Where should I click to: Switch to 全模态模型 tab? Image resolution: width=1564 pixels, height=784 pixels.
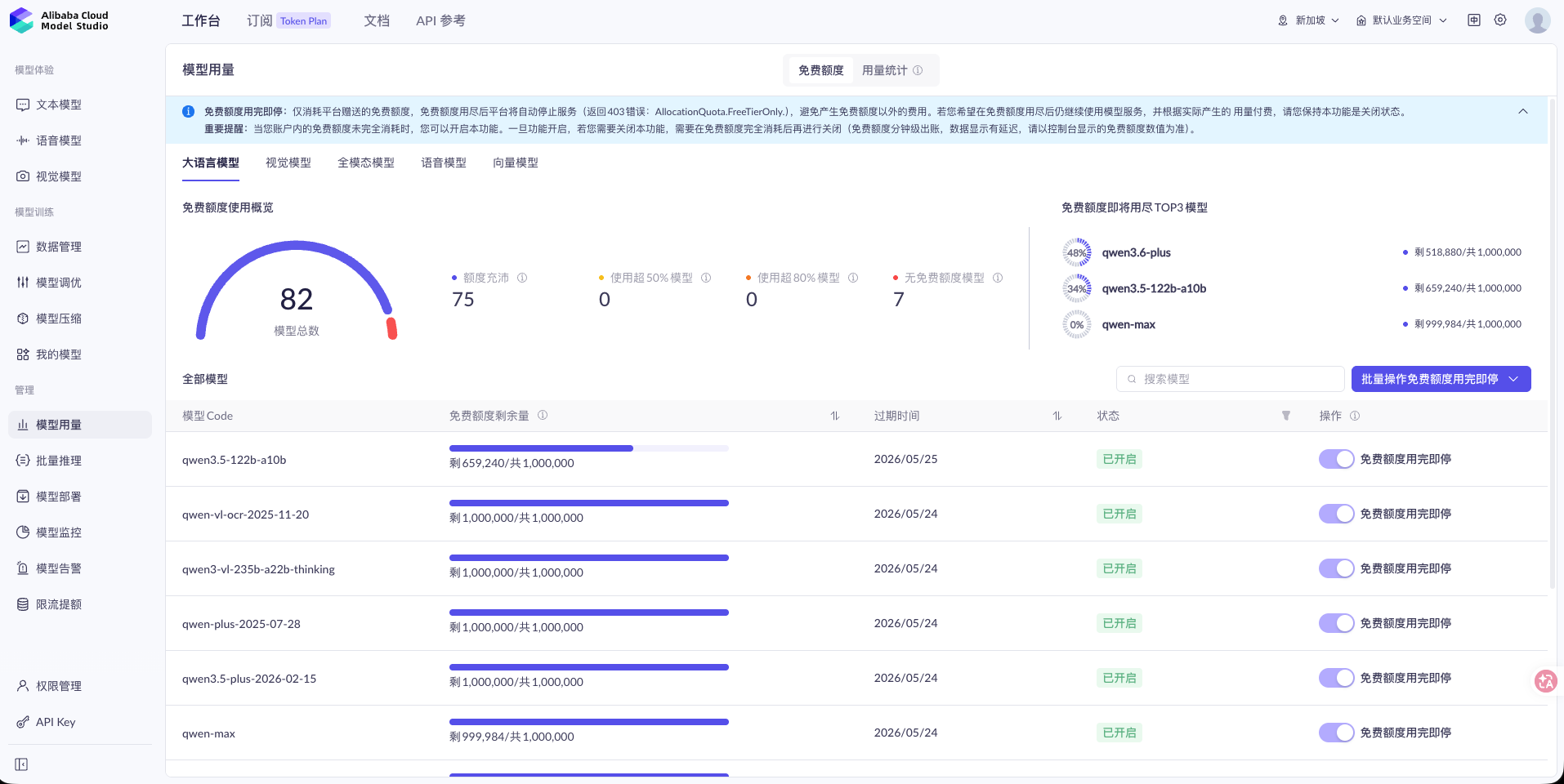(x=366, y=163)
